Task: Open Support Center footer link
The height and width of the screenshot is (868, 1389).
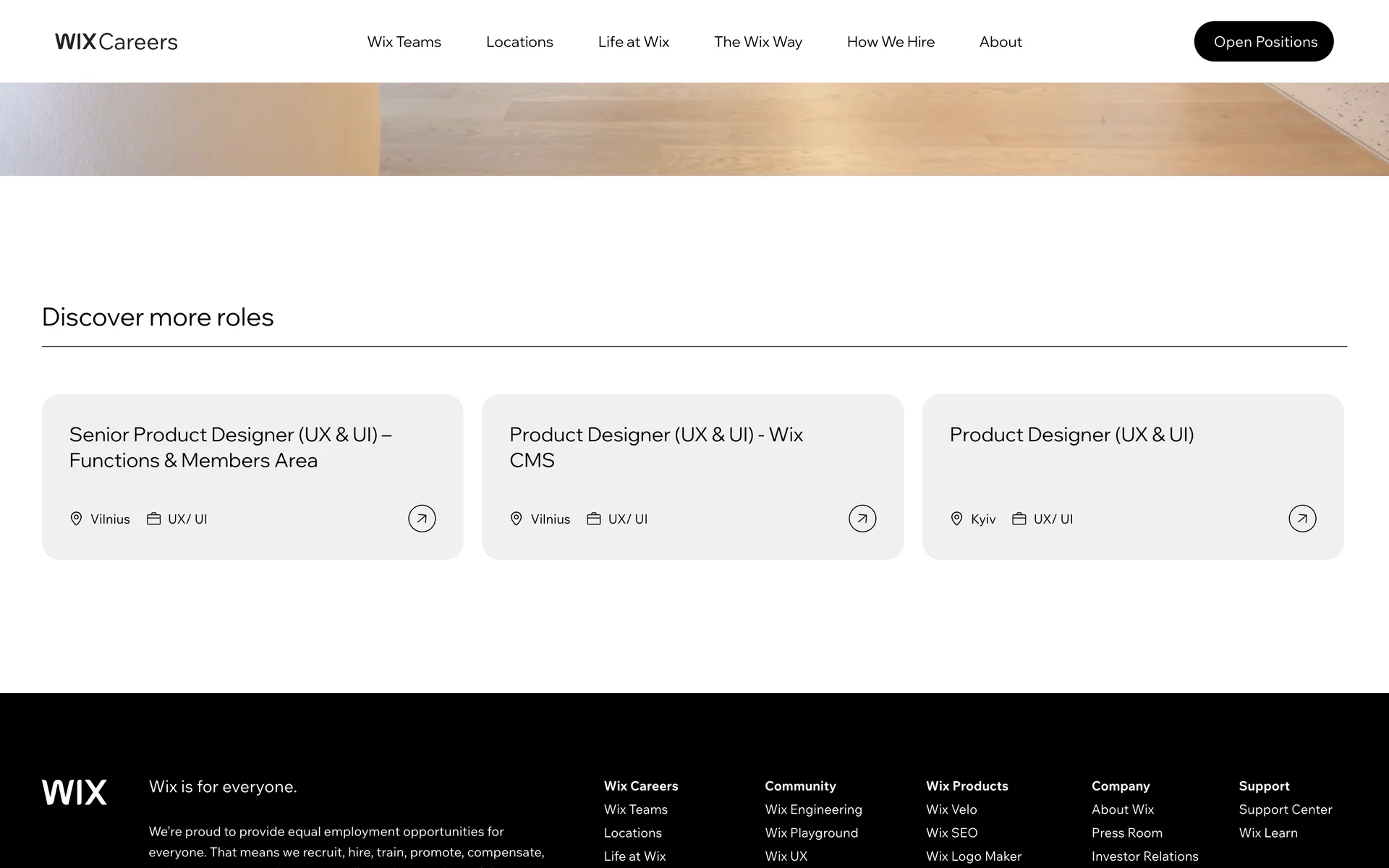Action: (x=1285, y=809)
